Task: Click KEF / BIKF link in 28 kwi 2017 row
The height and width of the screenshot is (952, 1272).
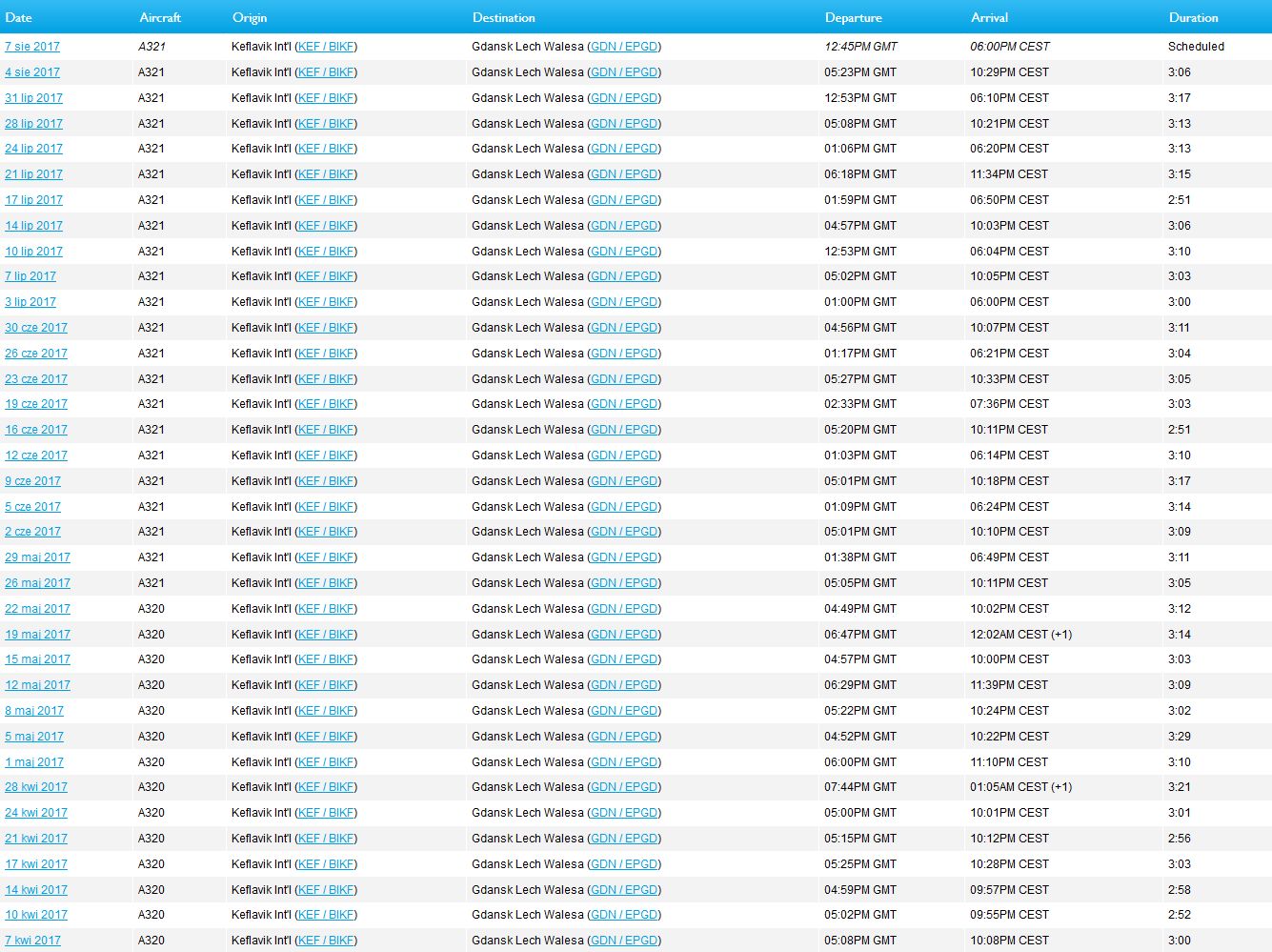Action: 326,787
